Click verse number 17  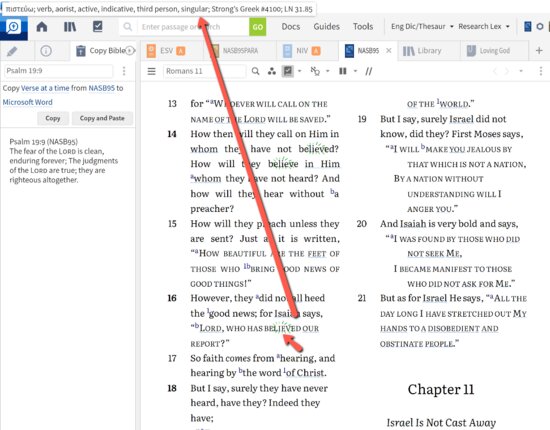[x=172, y=358]
